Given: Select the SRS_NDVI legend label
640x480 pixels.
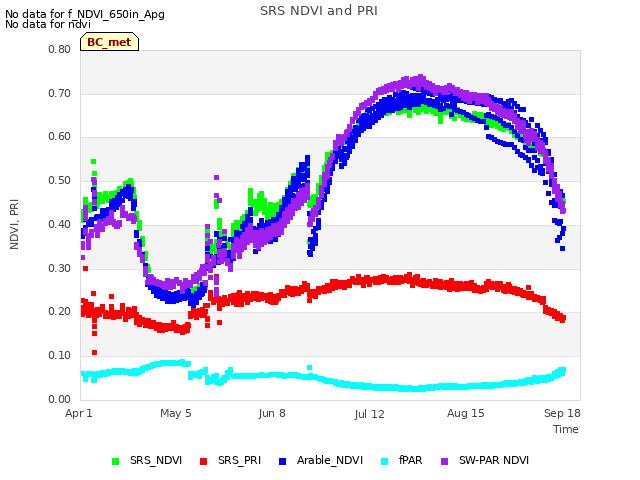Looking at the screenshot, I should [156, 460].
